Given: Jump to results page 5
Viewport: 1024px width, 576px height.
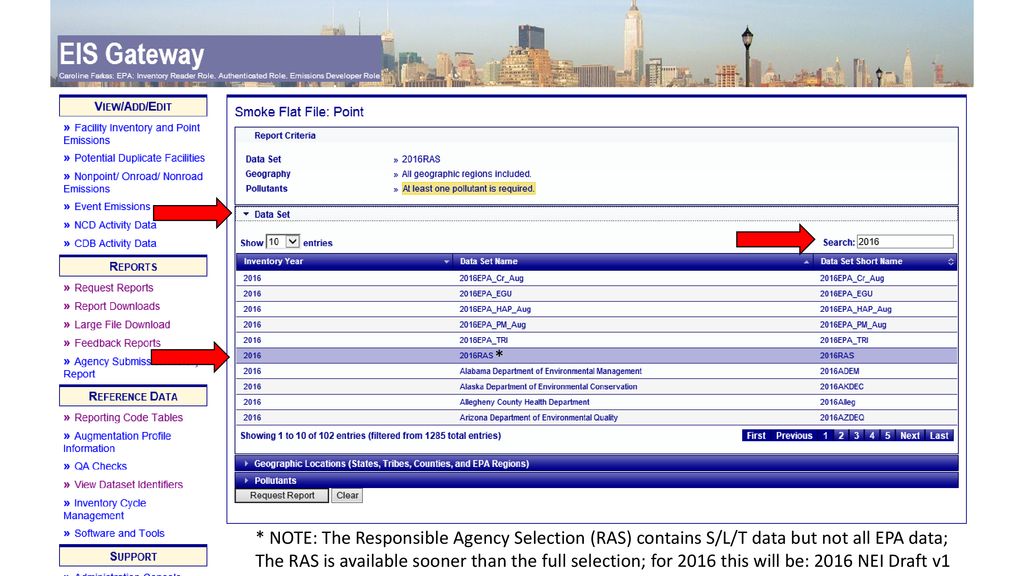Looking at the screenshot, I should [x=888, y=436].
